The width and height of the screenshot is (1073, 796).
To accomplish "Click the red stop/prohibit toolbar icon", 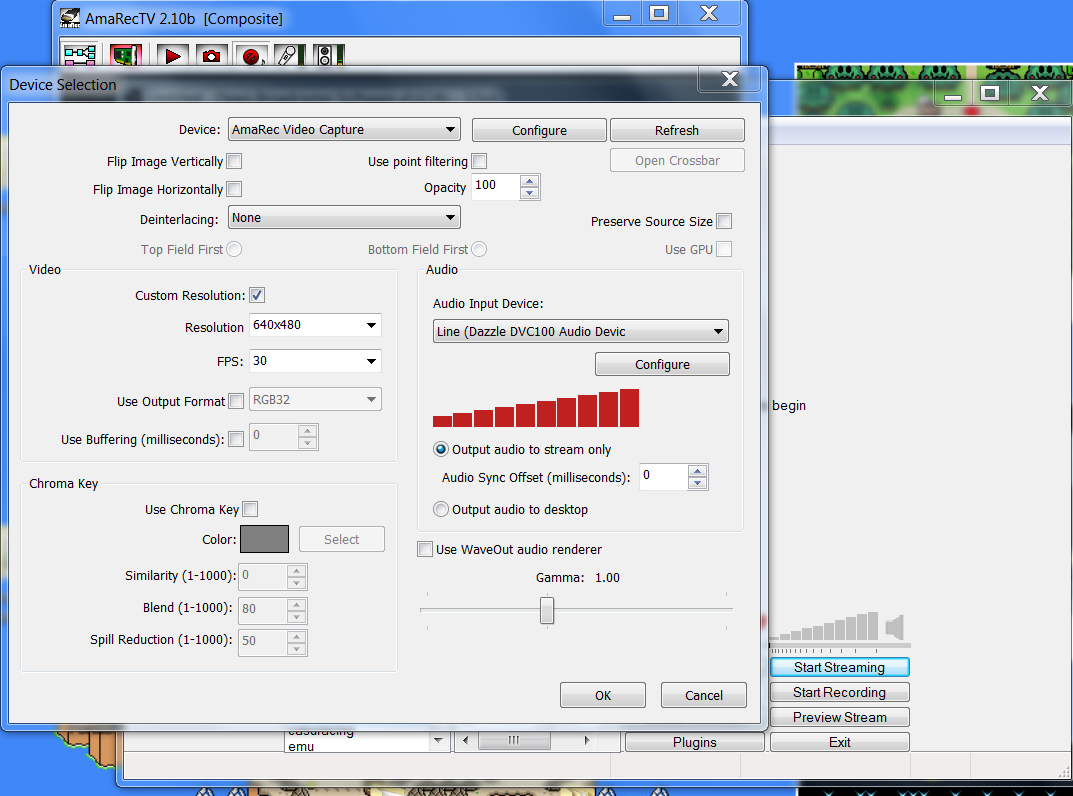I will point(251,55).
